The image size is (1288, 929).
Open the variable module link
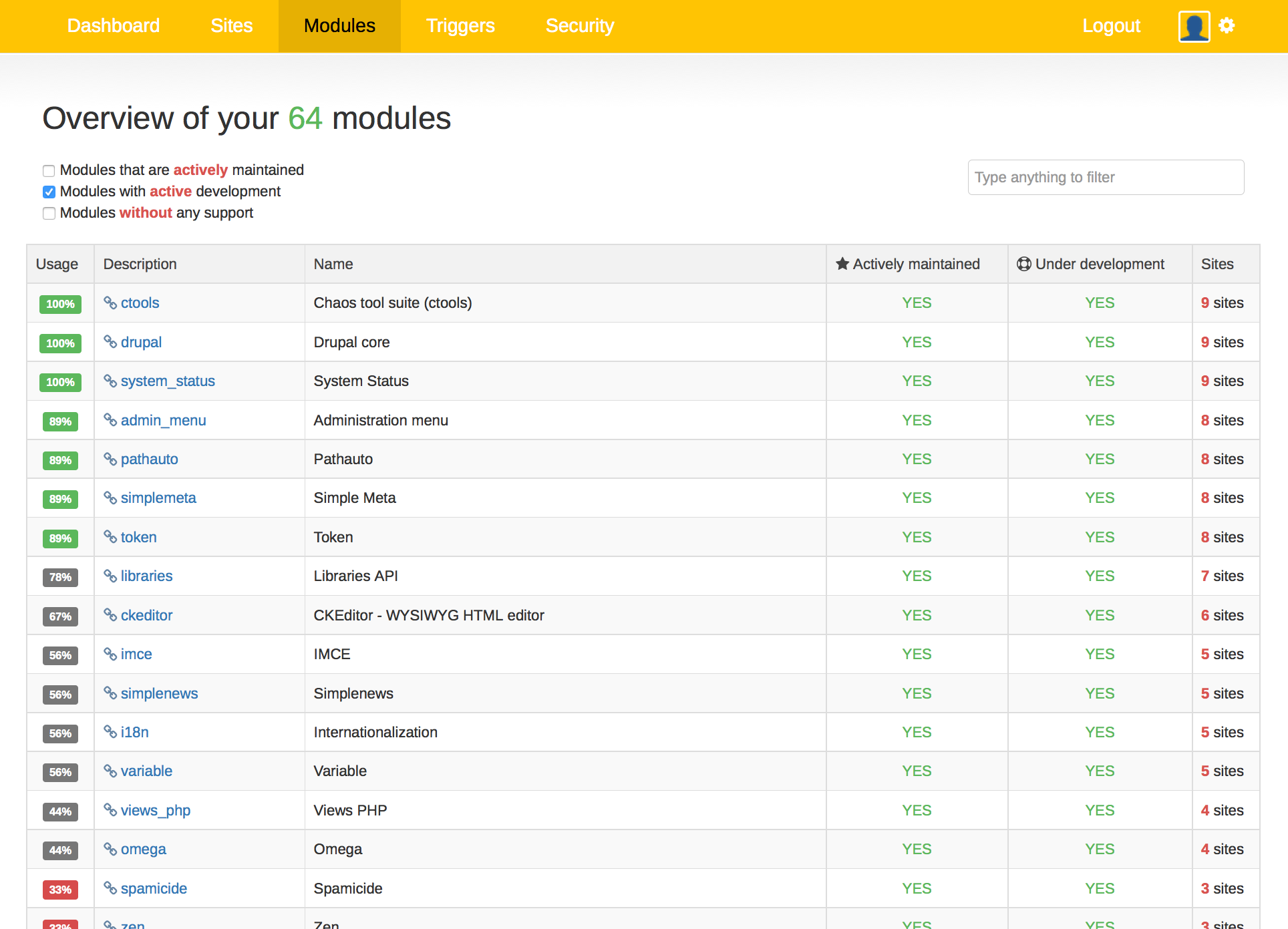point(146,771)
